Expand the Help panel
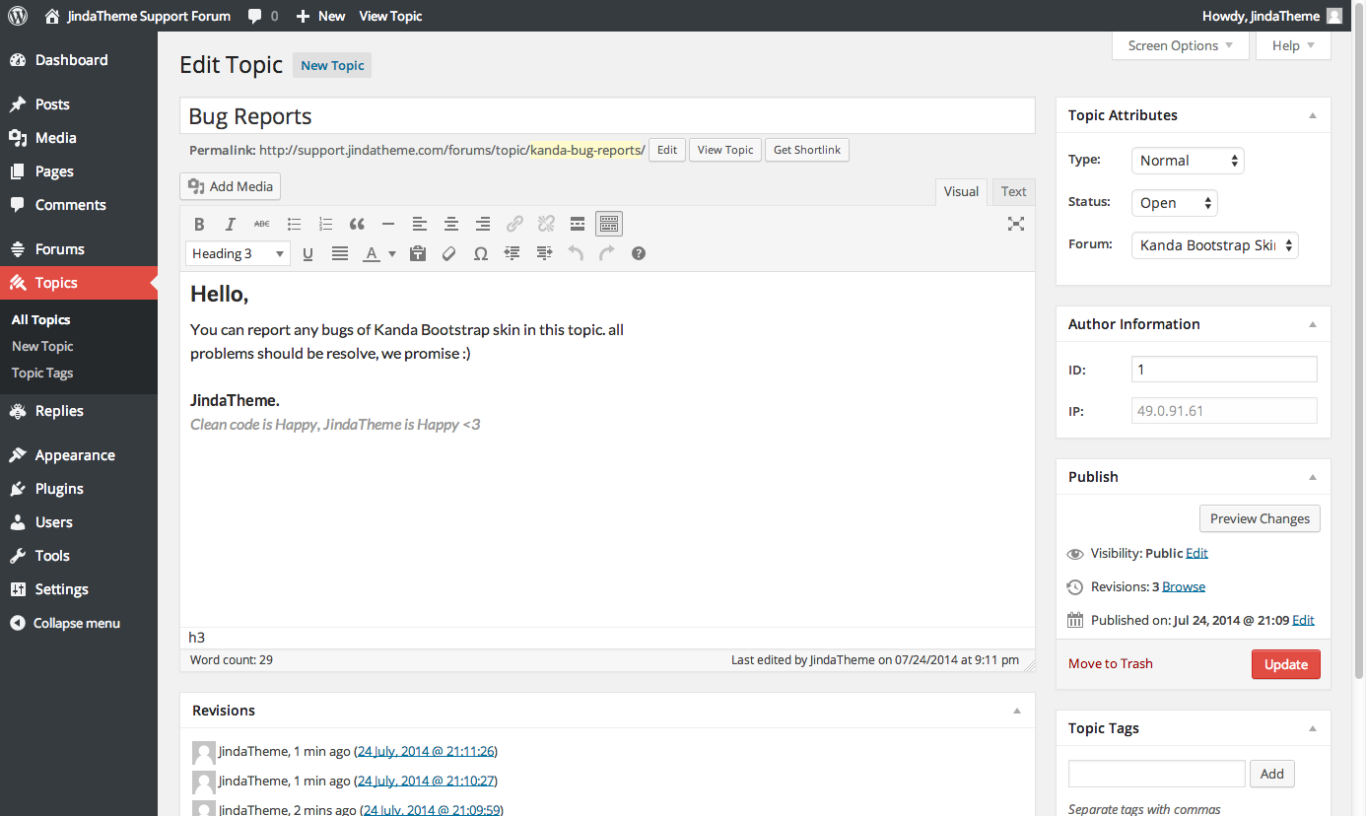This screenshot has width=1366, height=816. click(1293, 46)
